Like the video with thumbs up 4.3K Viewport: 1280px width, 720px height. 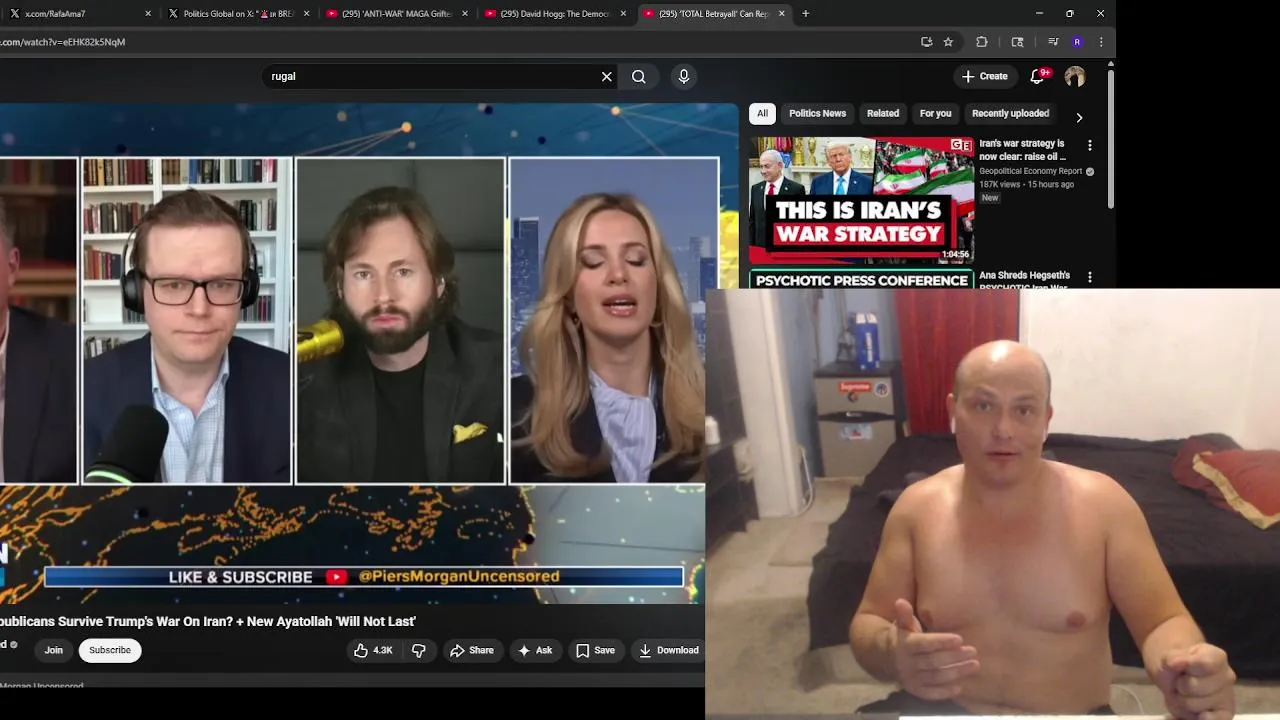pos(372,650)
